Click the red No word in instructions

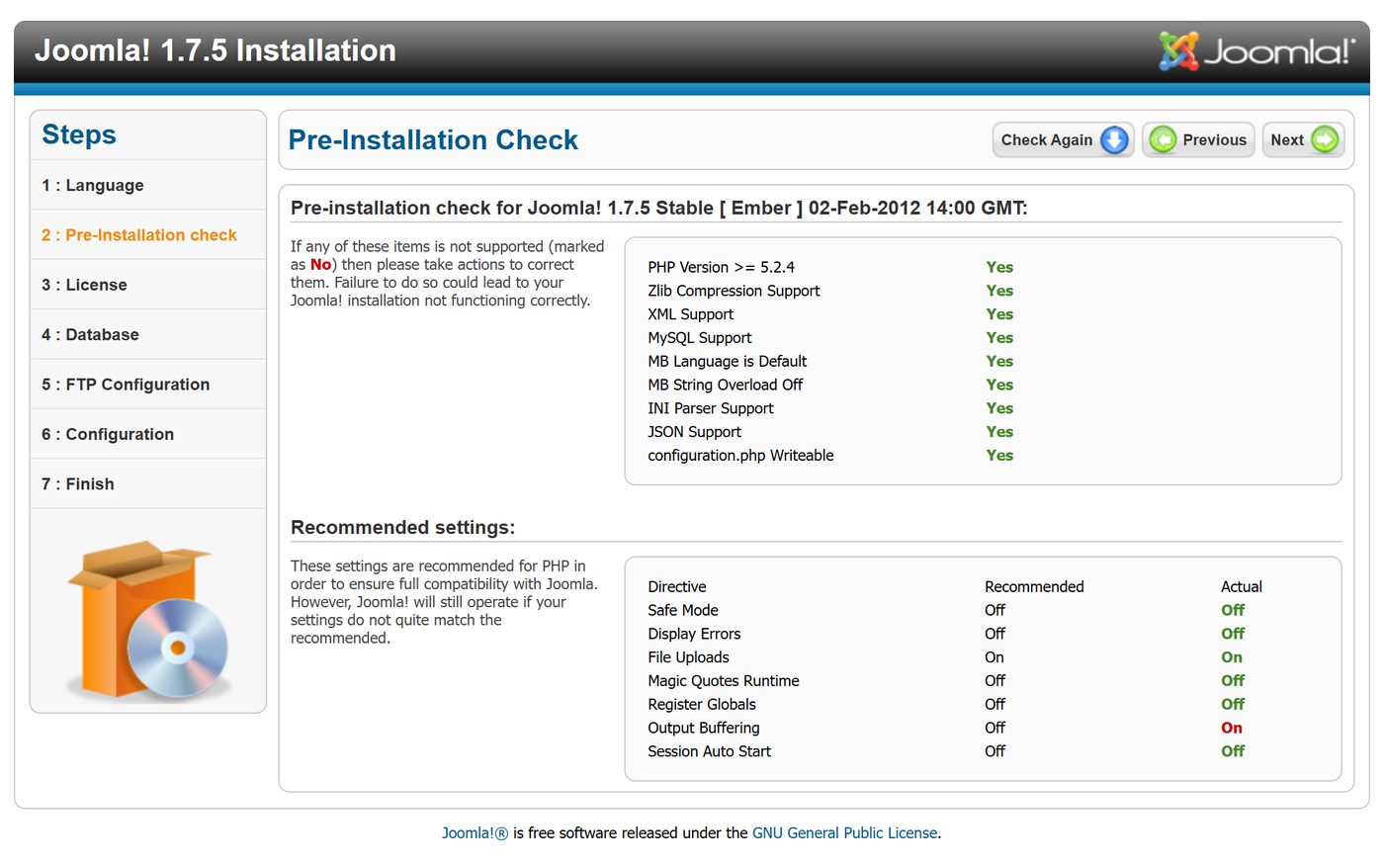coord(320,265)
